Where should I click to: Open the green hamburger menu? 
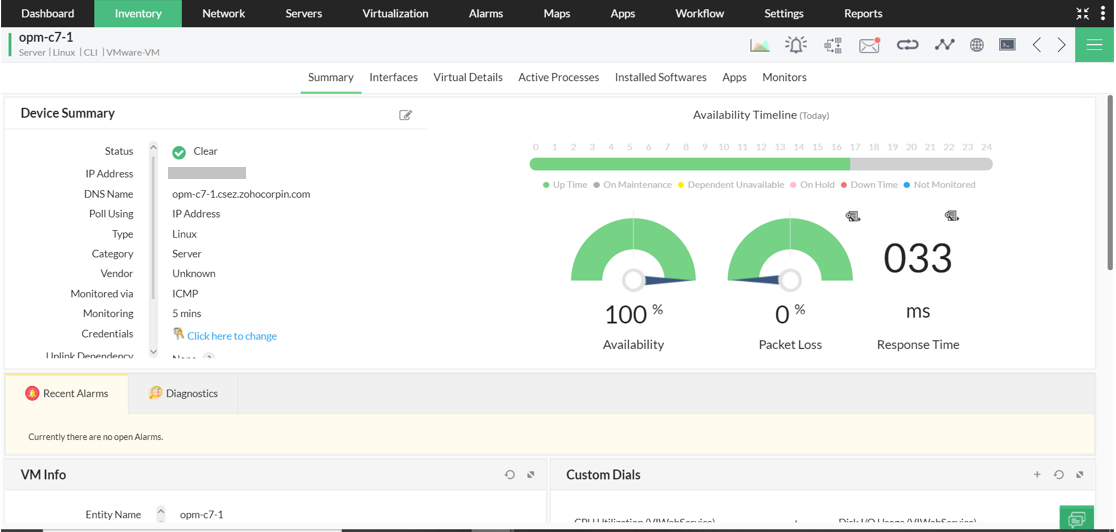(x=1094, y=45)
